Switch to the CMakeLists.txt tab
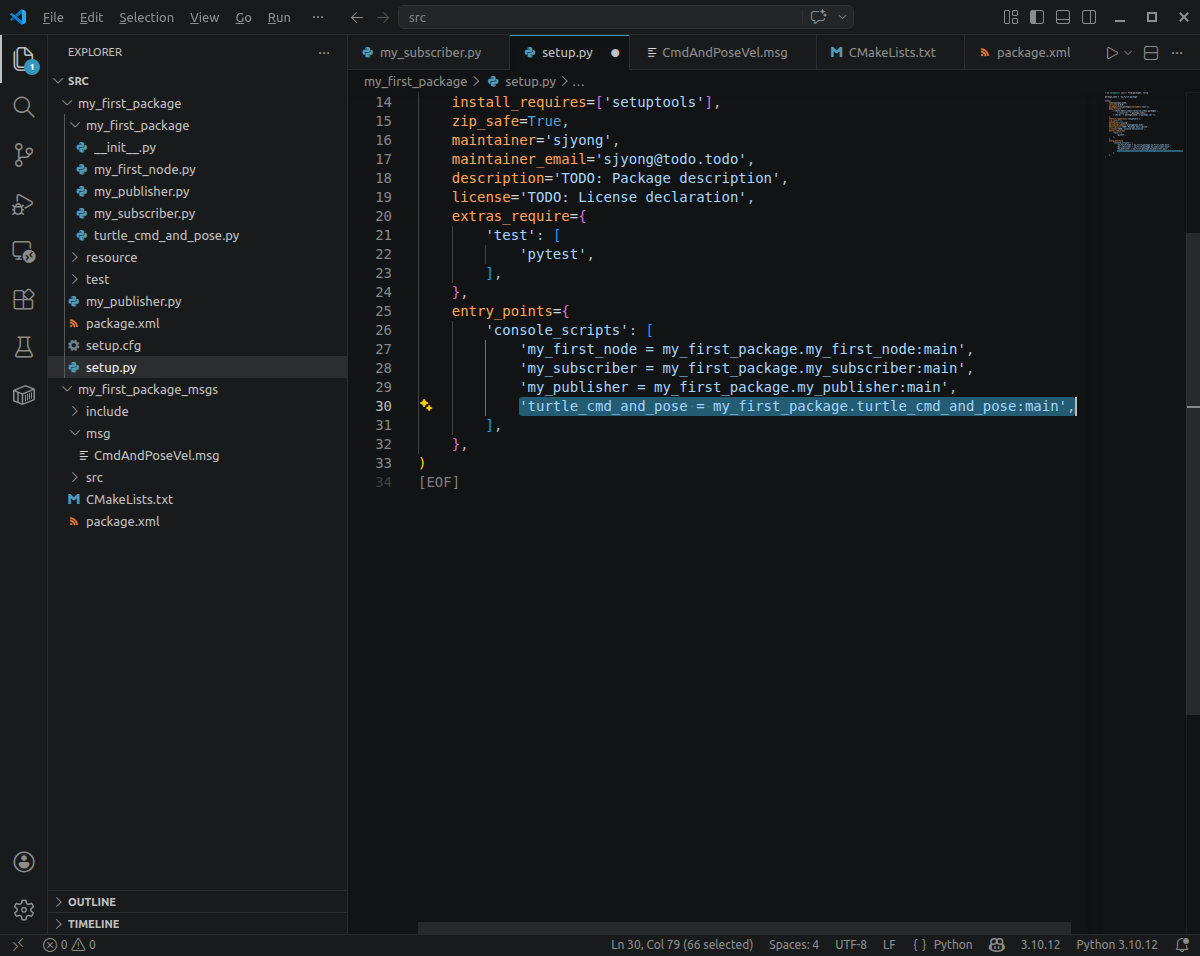 [x=891, y=52]
